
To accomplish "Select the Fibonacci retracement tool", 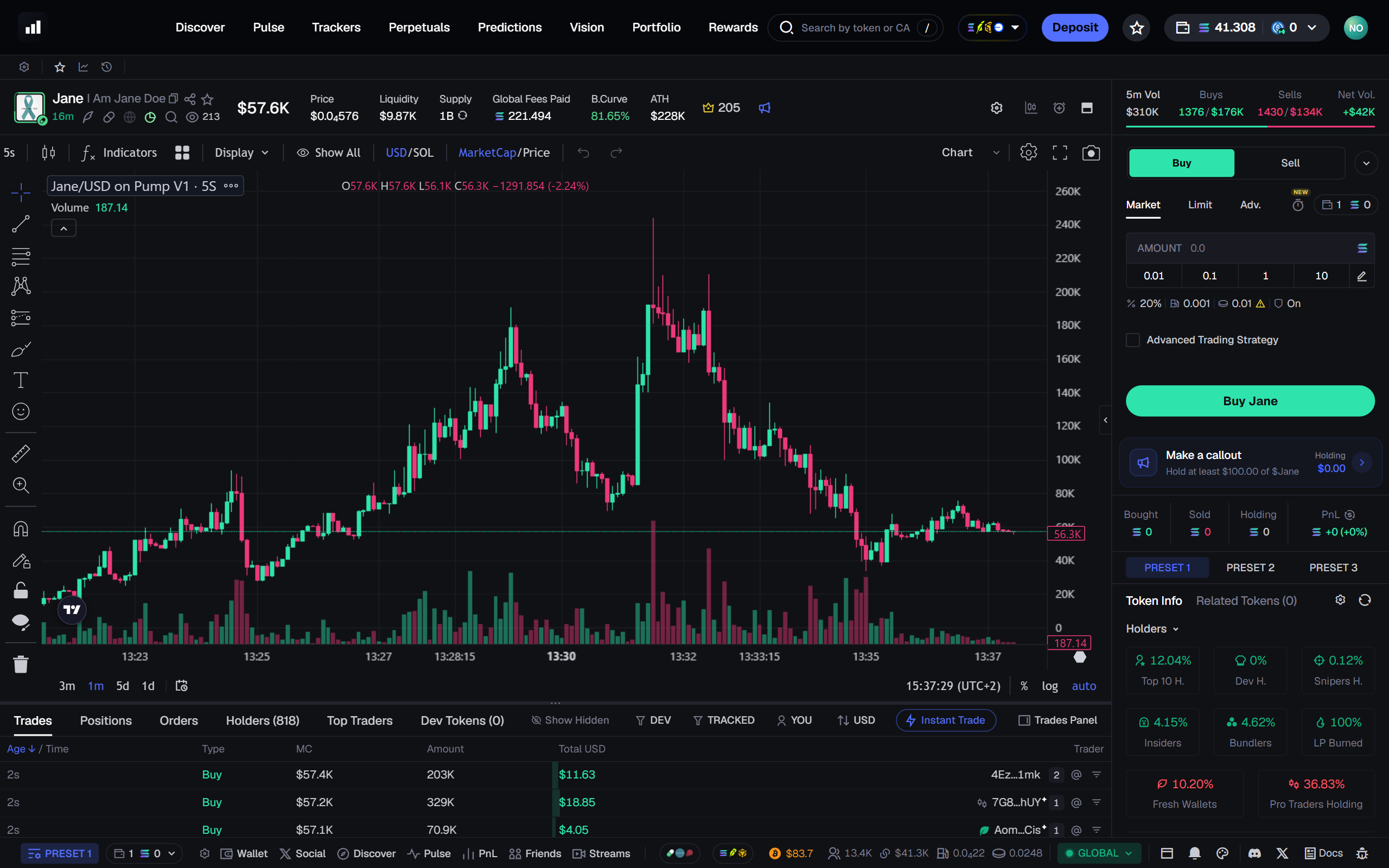I will (x=21, y=256).
